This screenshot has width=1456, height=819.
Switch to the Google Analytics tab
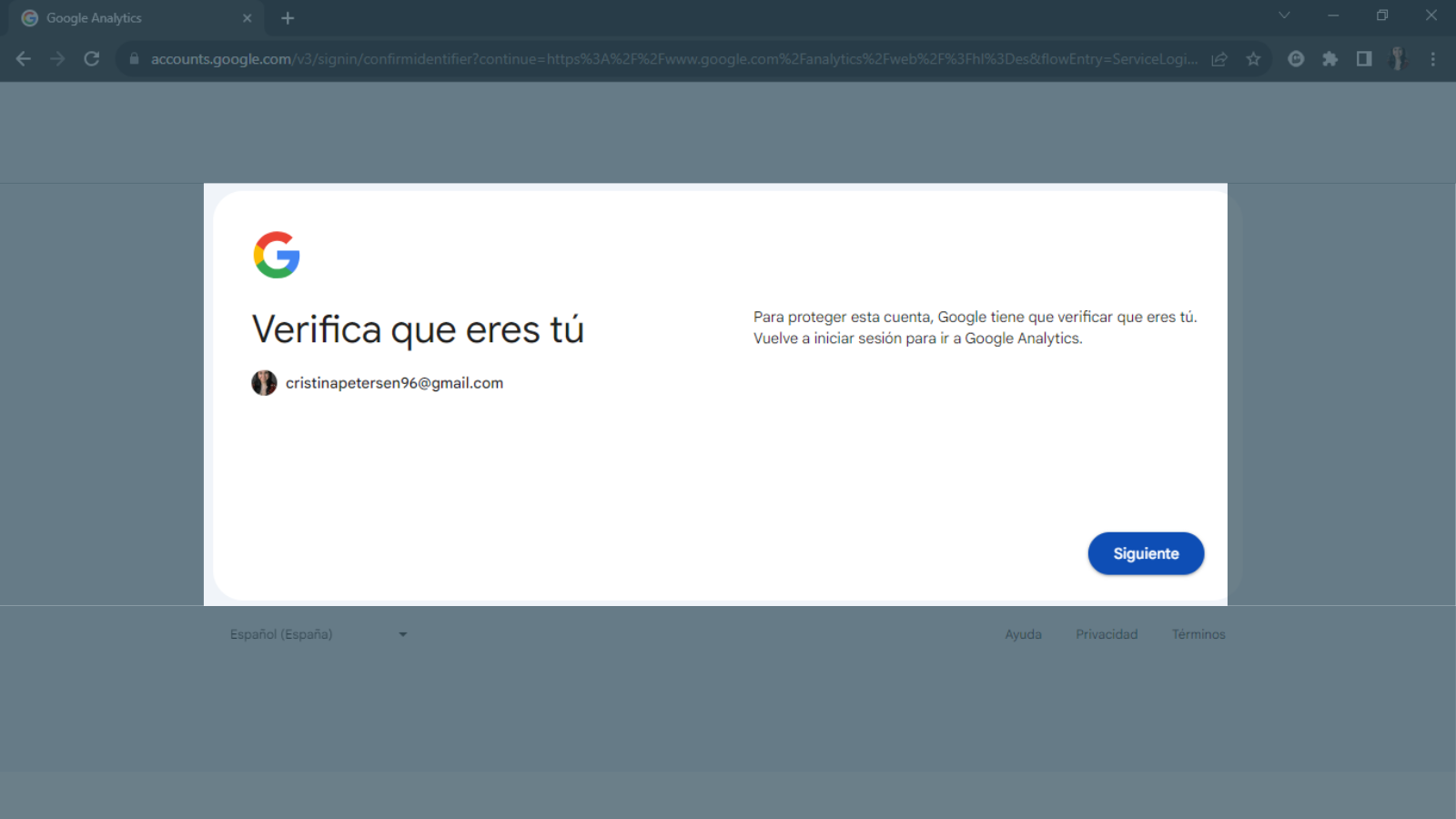136,18
